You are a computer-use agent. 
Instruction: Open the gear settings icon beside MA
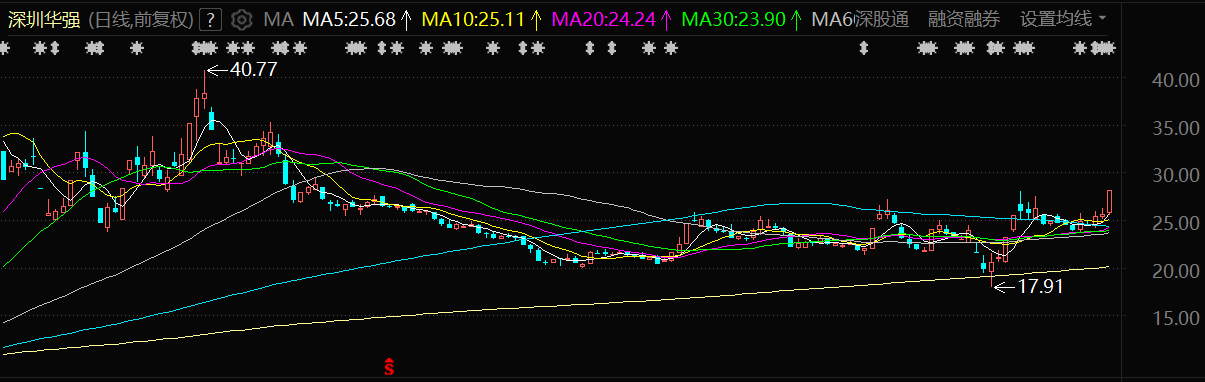click(x=241, y=19)
